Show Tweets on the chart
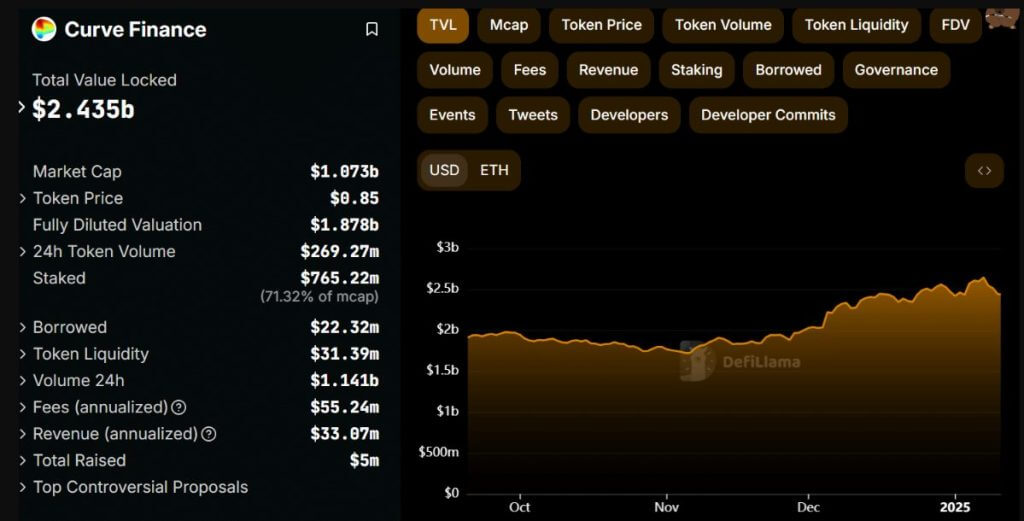Screen dimensions: 1024x521 [x=533, y=115]
